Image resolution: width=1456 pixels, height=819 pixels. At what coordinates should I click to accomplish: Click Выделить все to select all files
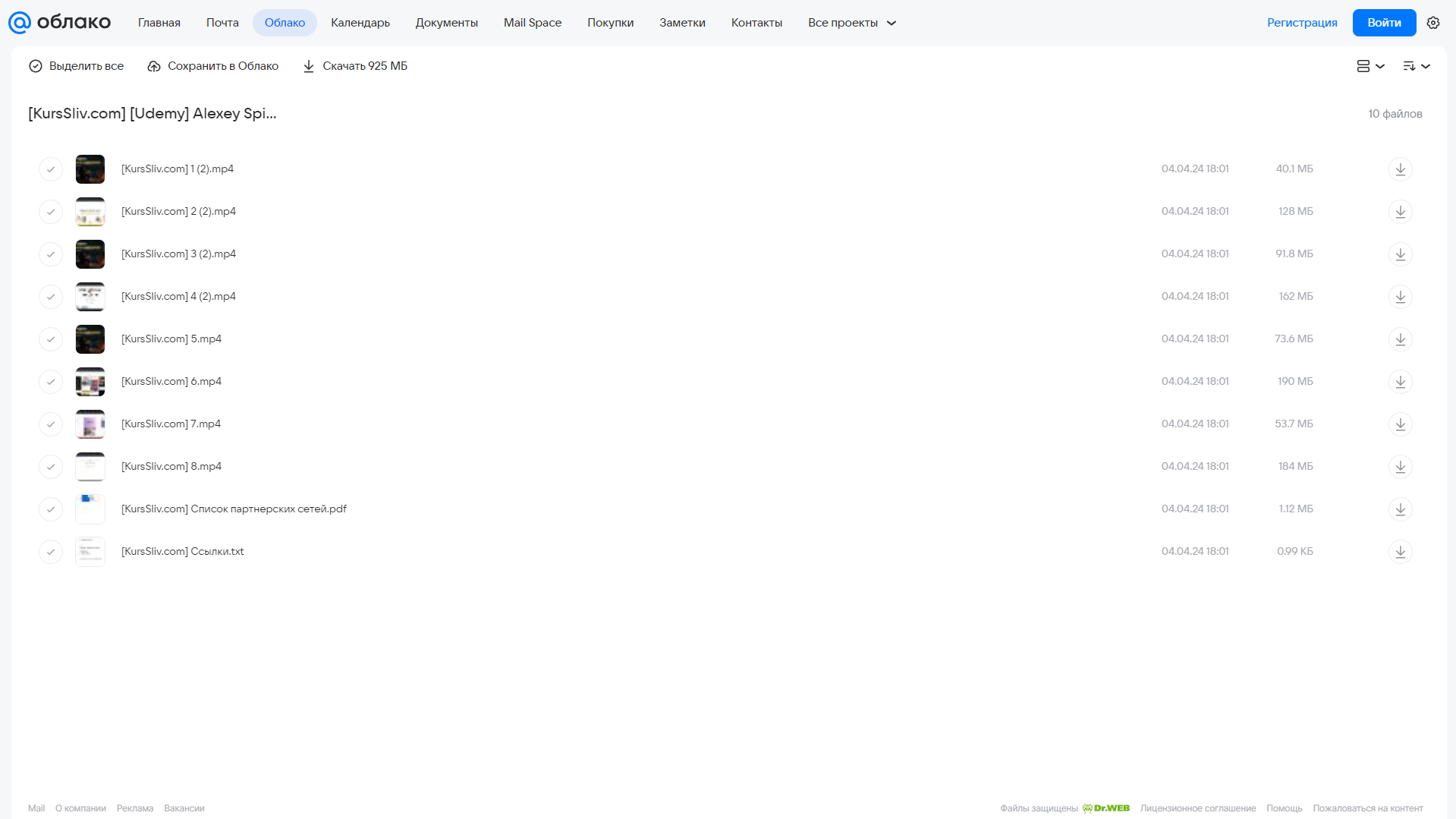pos(76,66)
